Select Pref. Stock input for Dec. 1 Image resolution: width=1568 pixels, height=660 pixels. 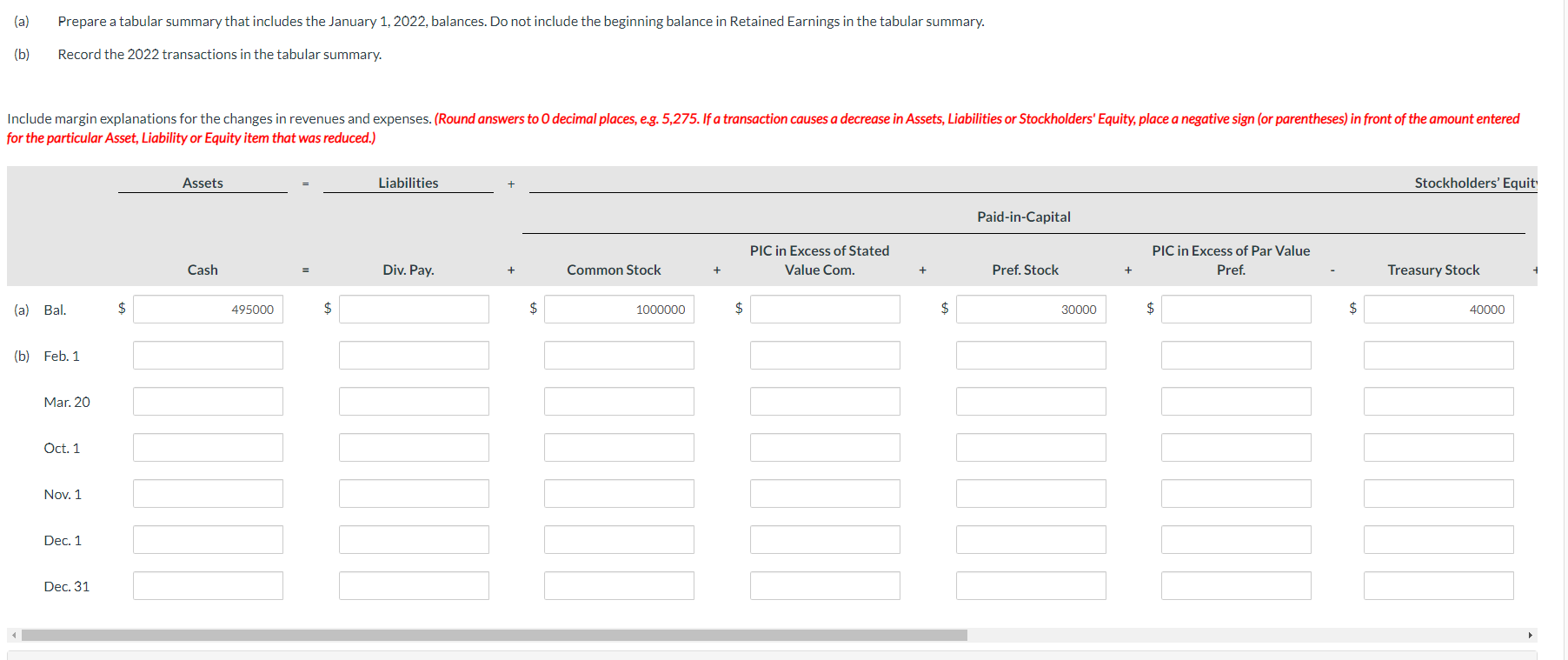(x=1031, y=539)
